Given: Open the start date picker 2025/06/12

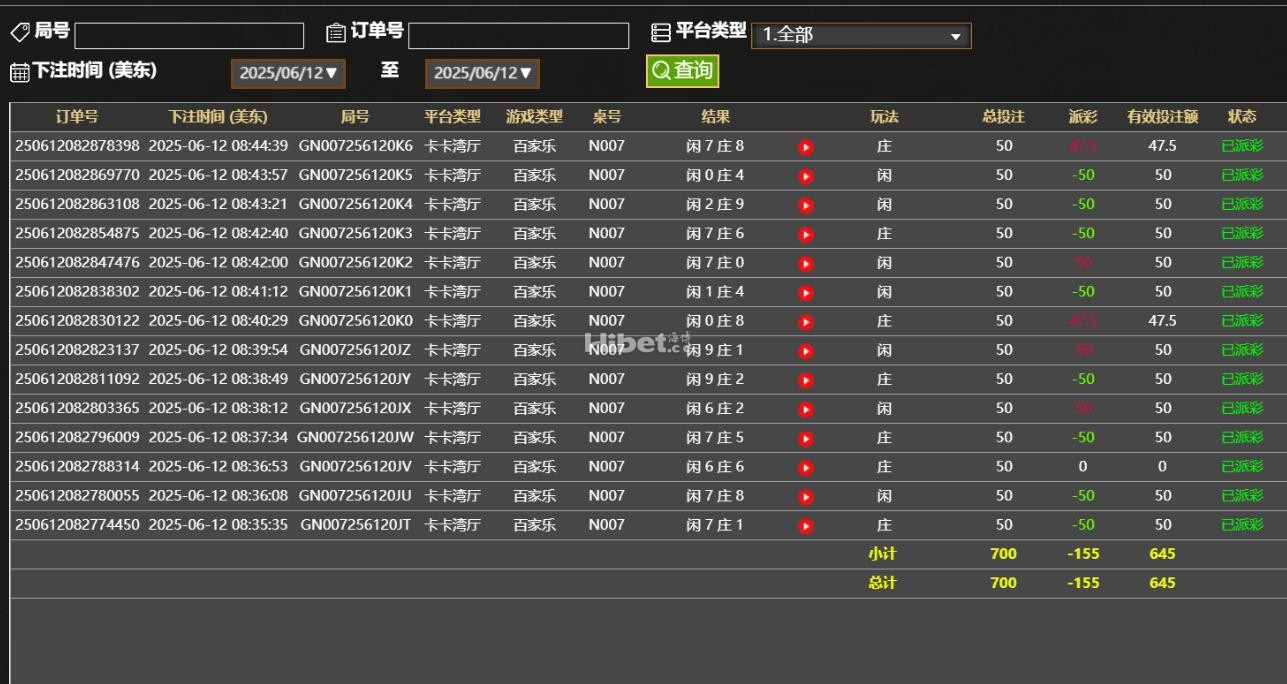Looking at the screenshot, I should pos(288,73).
